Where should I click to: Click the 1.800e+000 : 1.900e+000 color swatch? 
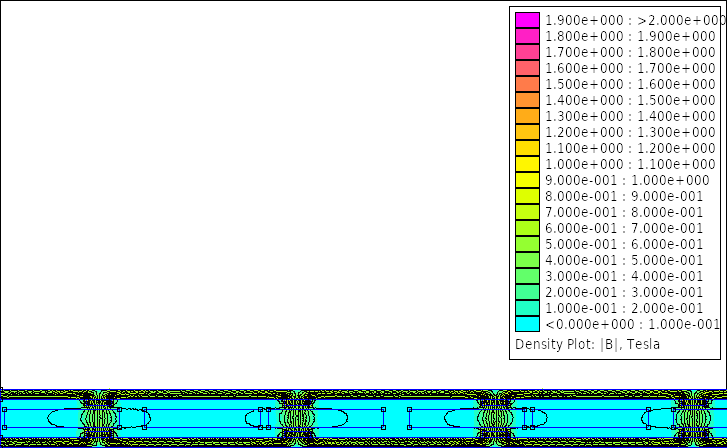[x=527, y=36]
